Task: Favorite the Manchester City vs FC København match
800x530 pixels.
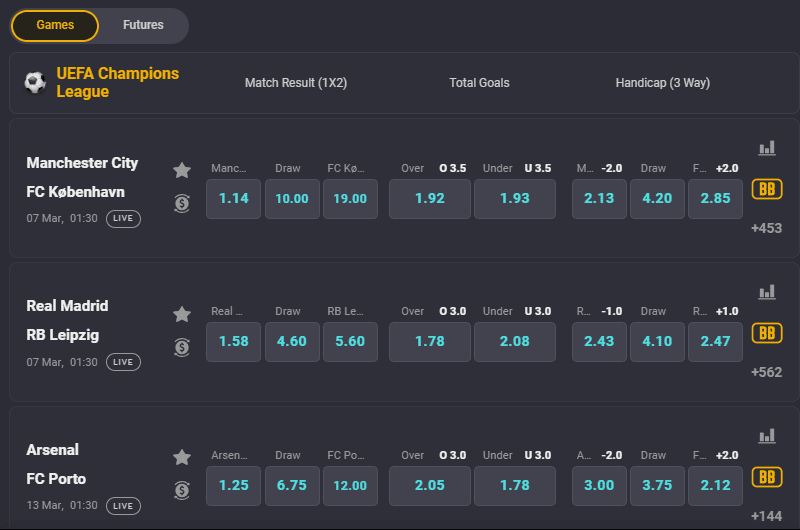Action: coord(182,170)
